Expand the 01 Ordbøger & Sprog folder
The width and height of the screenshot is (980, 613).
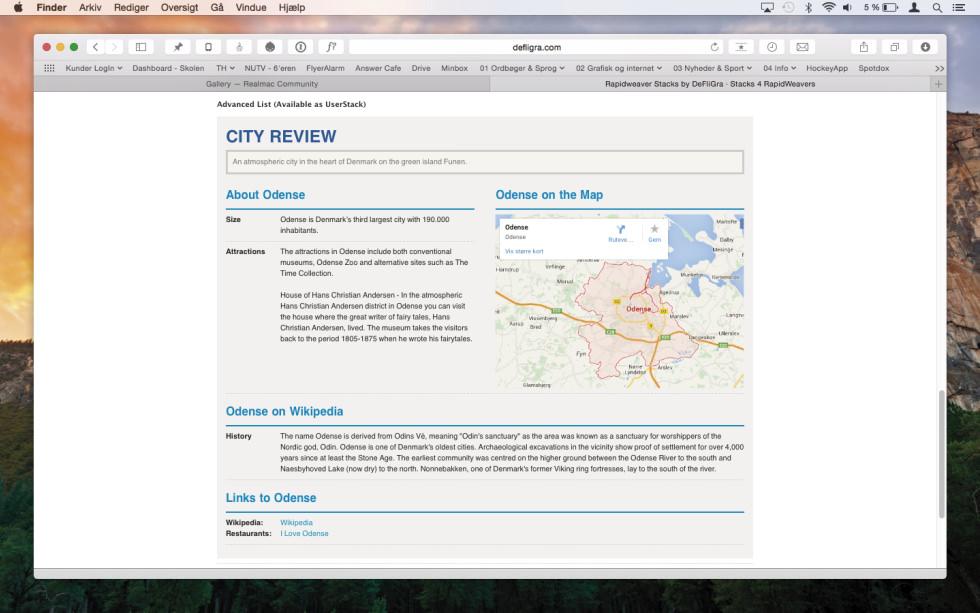[x=522, y=68]
